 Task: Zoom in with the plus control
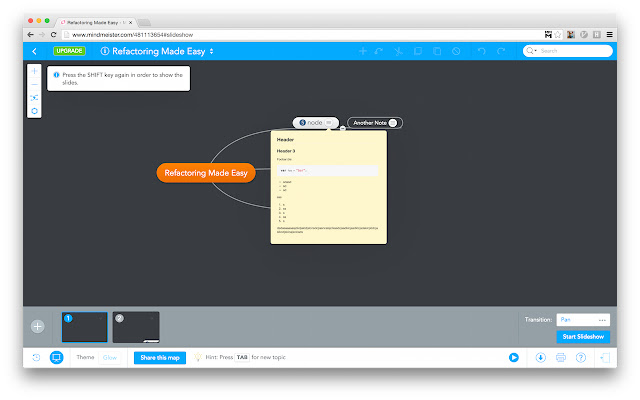pos(34,71)
